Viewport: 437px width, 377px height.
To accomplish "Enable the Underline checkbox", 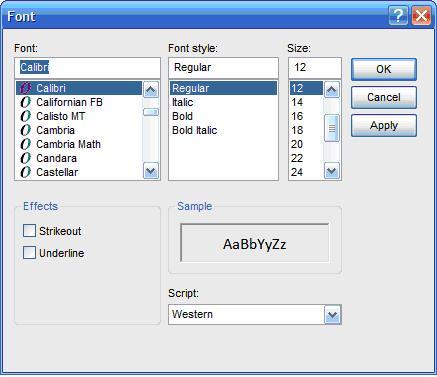I will 29,253.
